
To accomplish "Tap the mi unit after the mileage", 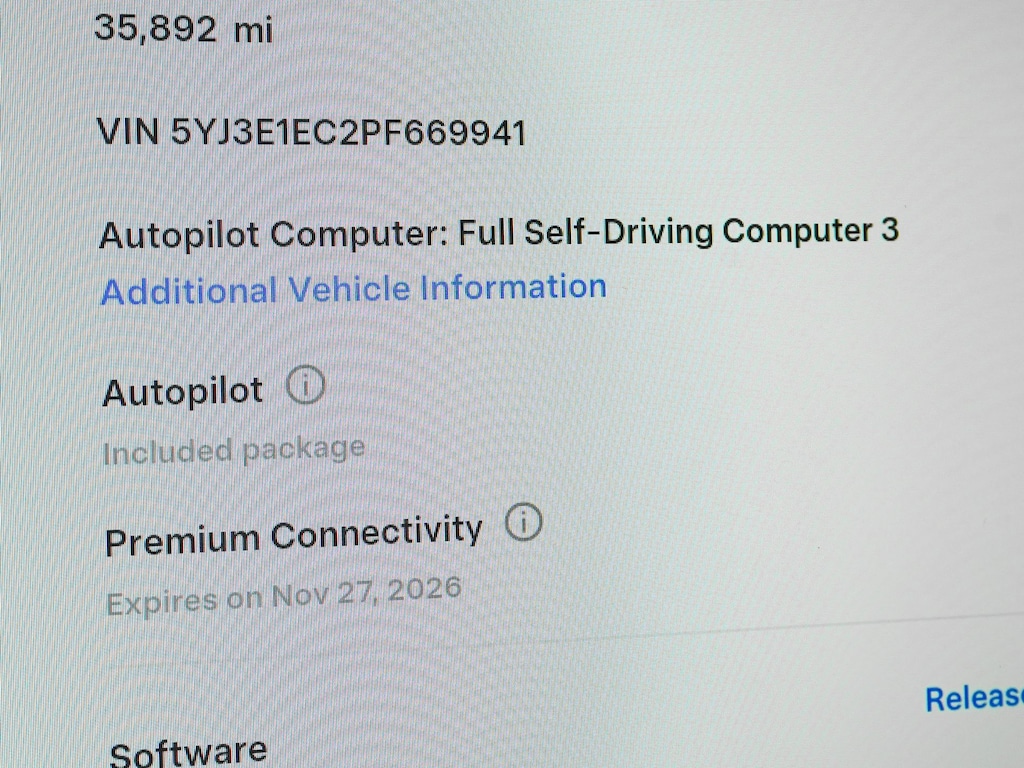I will pyautogui.click(x=253, y=31).
